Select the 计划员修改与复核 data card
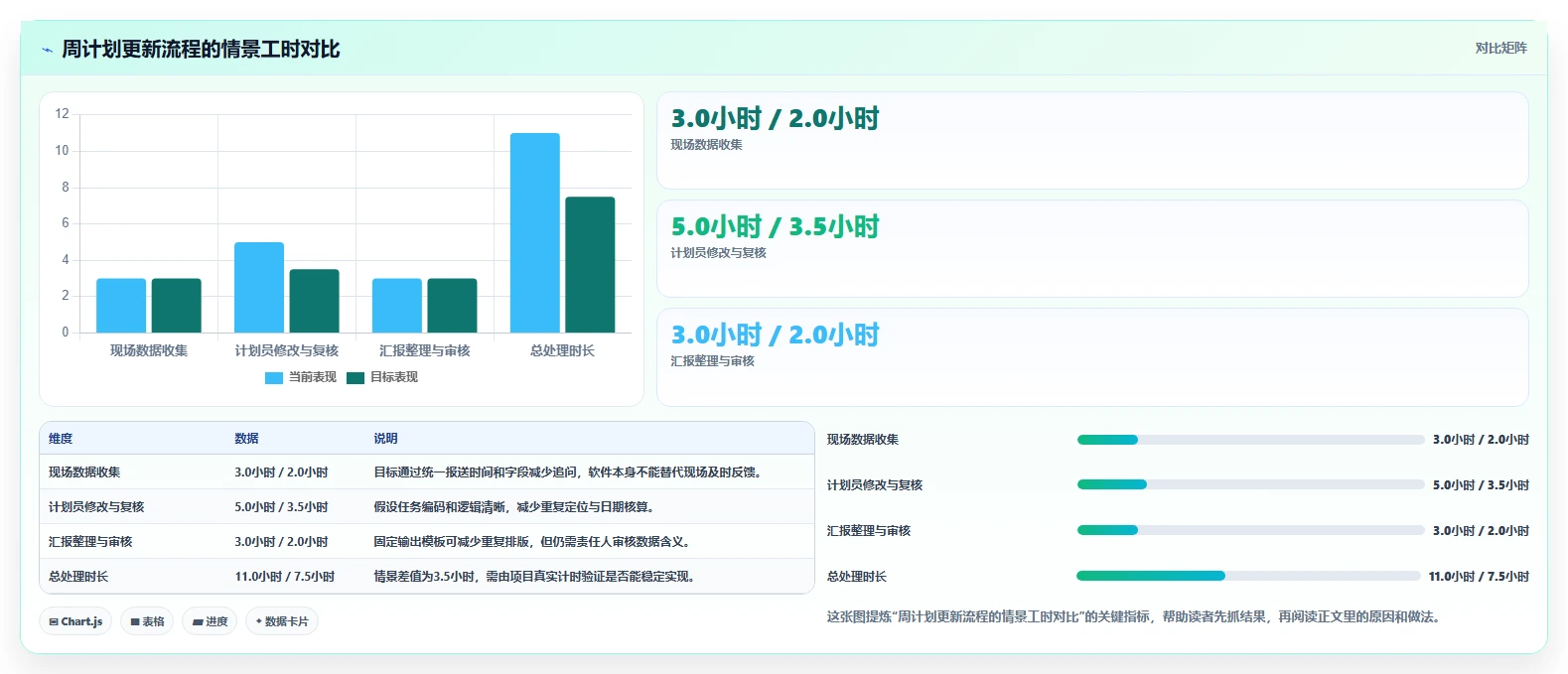Screen dimensions: 1568x674 point(1092,249)
